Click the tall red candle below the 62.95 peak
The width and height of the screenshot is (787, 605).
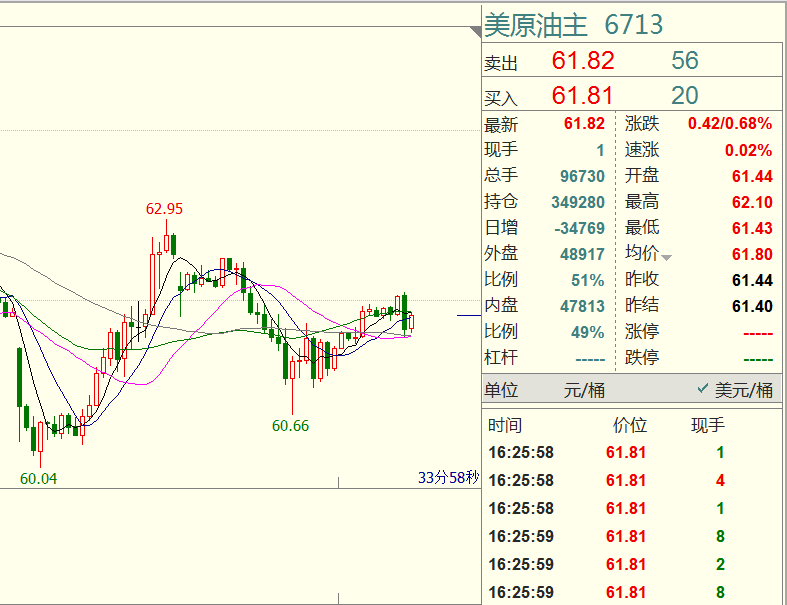[x=153, y=285]
